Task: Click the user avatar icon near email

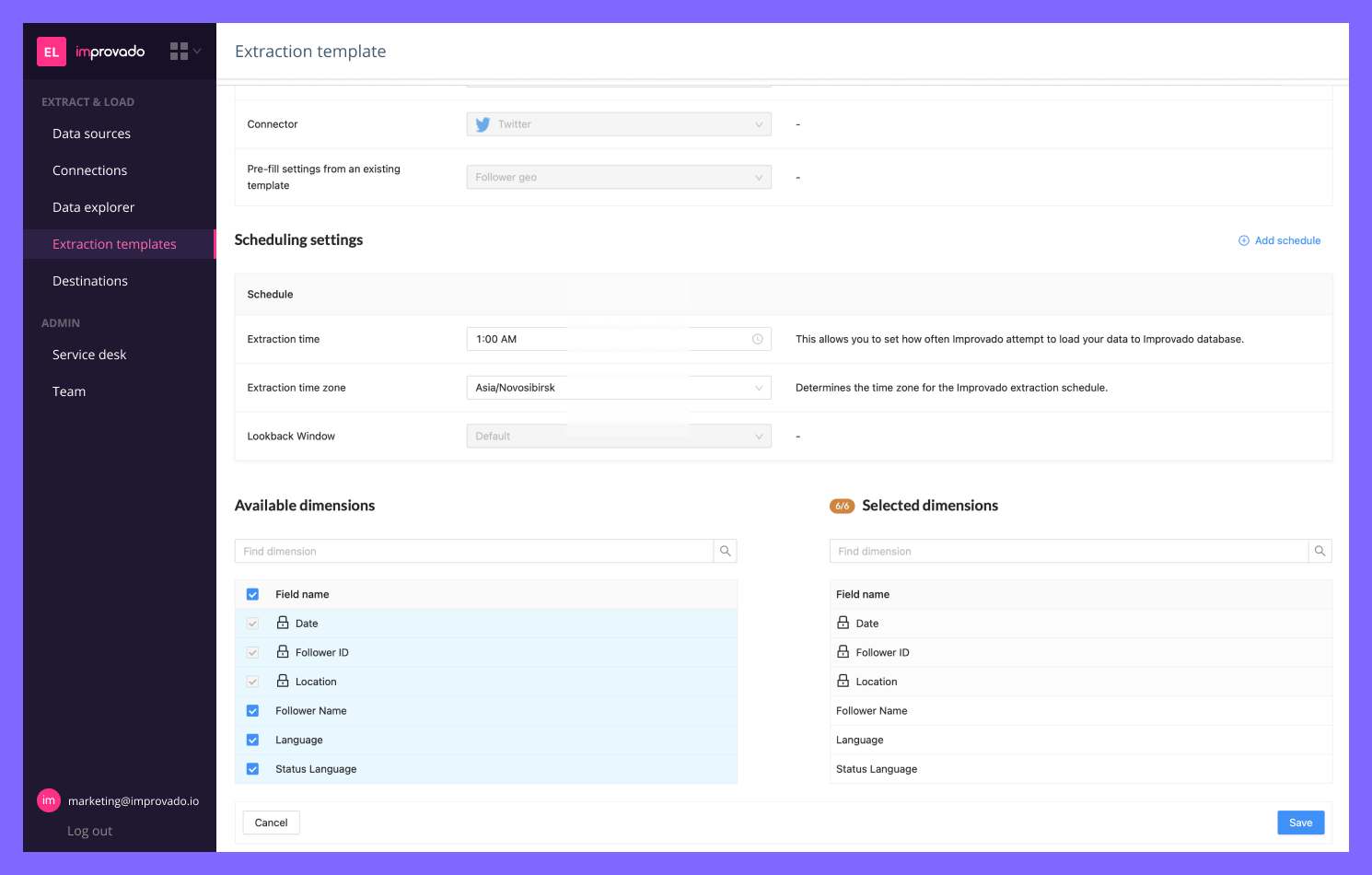Action: click(49, 800)
